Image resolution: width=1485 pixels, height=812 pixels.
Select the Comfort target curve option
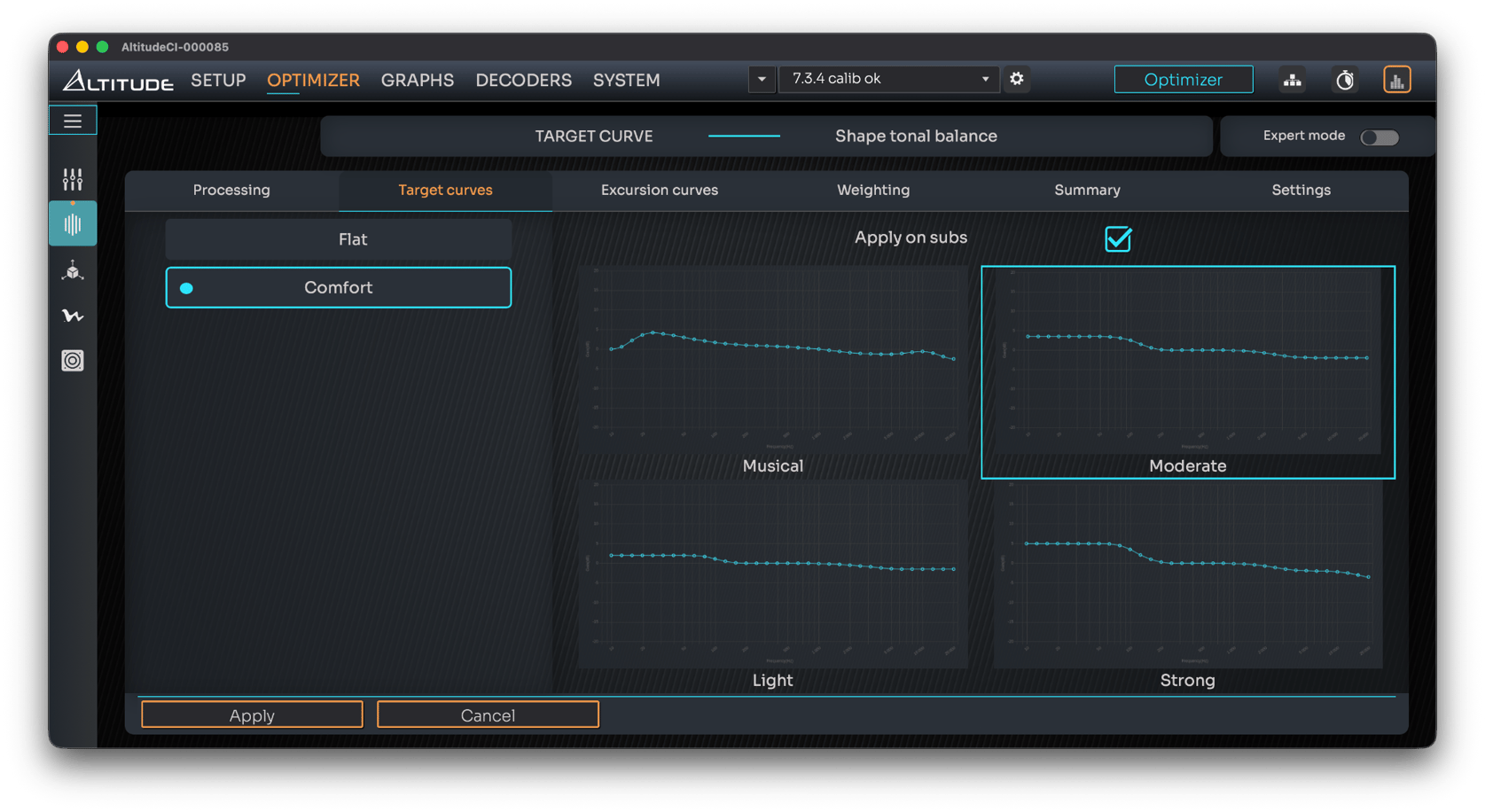339,287
